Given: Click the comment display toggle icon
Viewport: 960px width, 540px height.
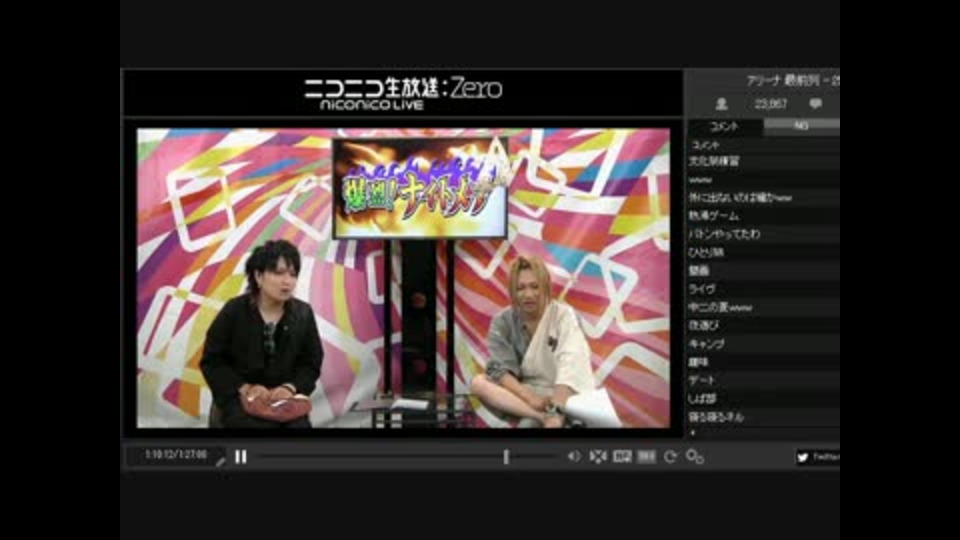Looking at the screenshot, I should coord(622,457).
